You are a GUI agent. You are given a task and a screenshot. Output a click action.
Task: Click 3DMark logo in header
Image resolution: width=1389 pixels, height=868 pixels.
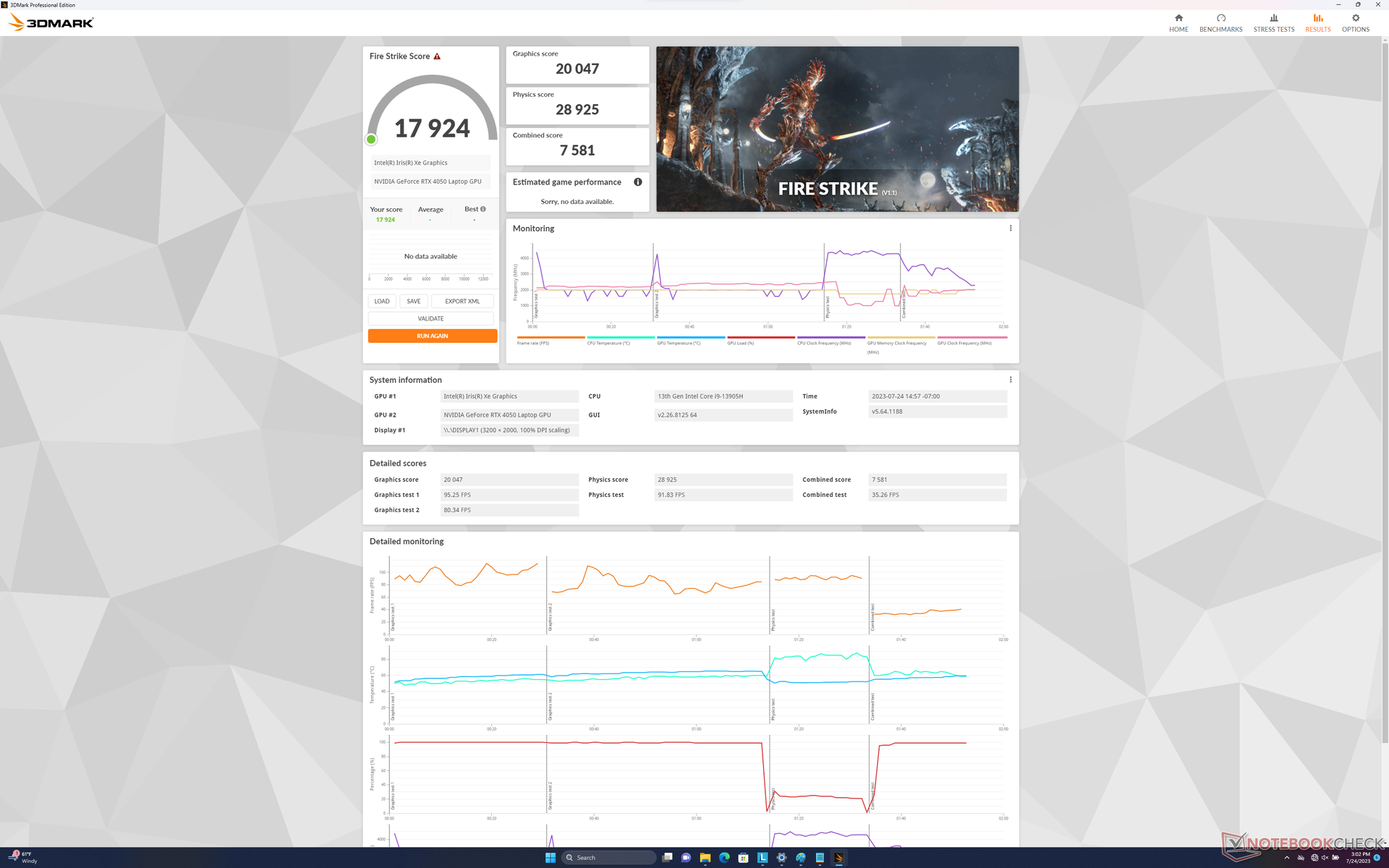pos(51,22)
